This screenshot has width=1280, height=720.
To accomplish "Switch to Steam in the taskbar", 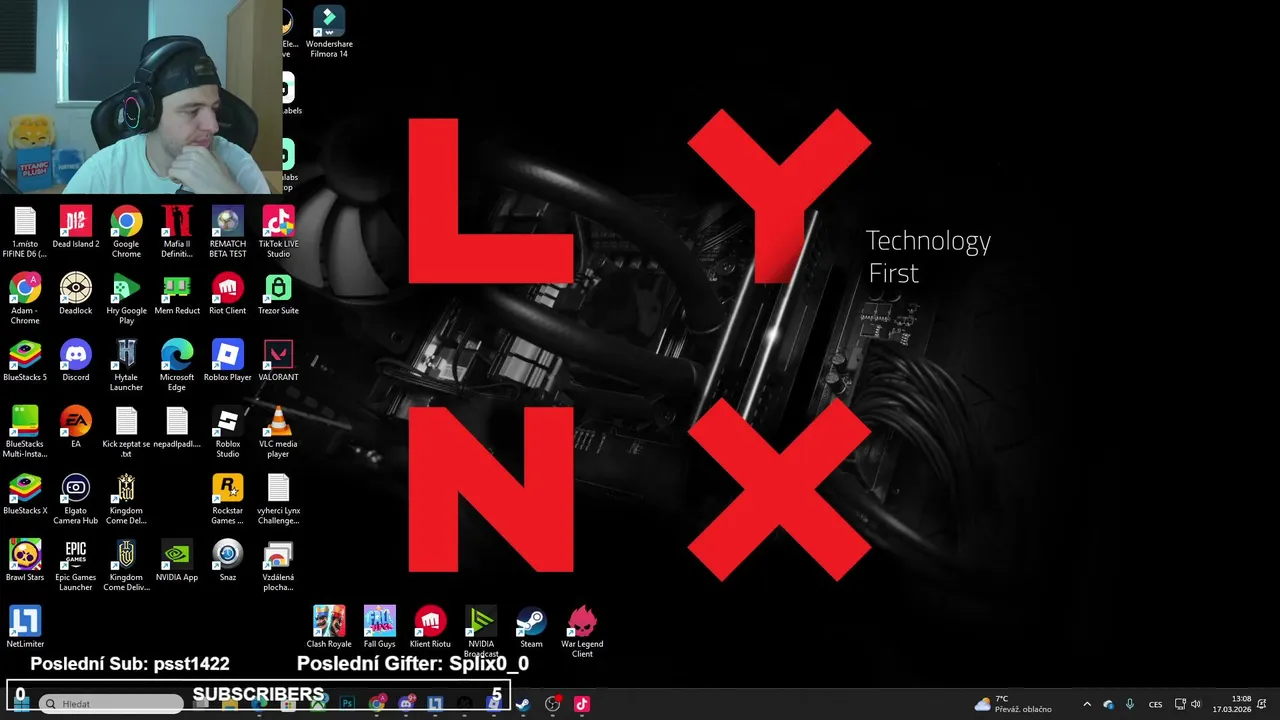I will click(x=522, y=704).
